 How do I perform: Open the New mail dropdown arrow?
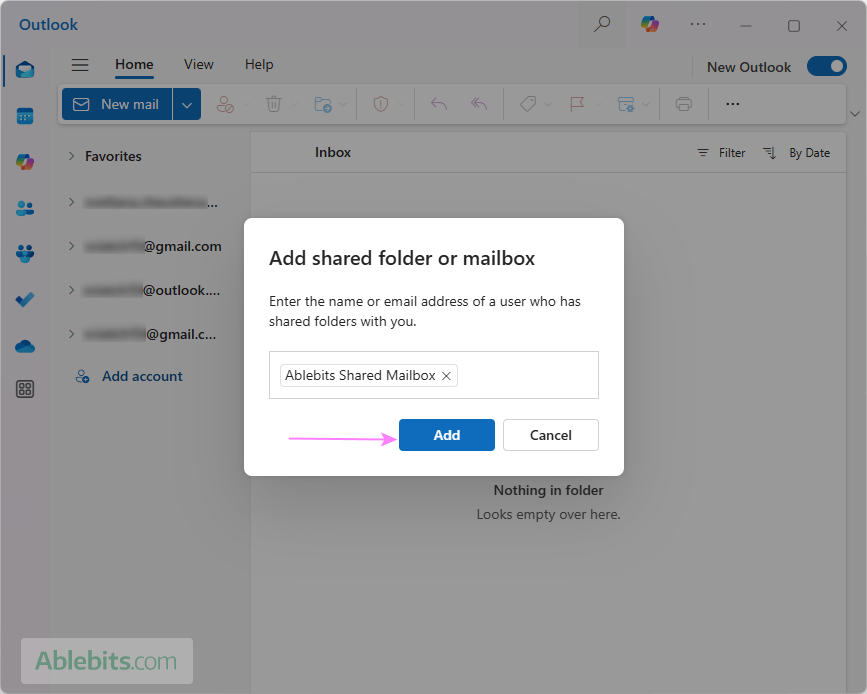coord(187,105)
